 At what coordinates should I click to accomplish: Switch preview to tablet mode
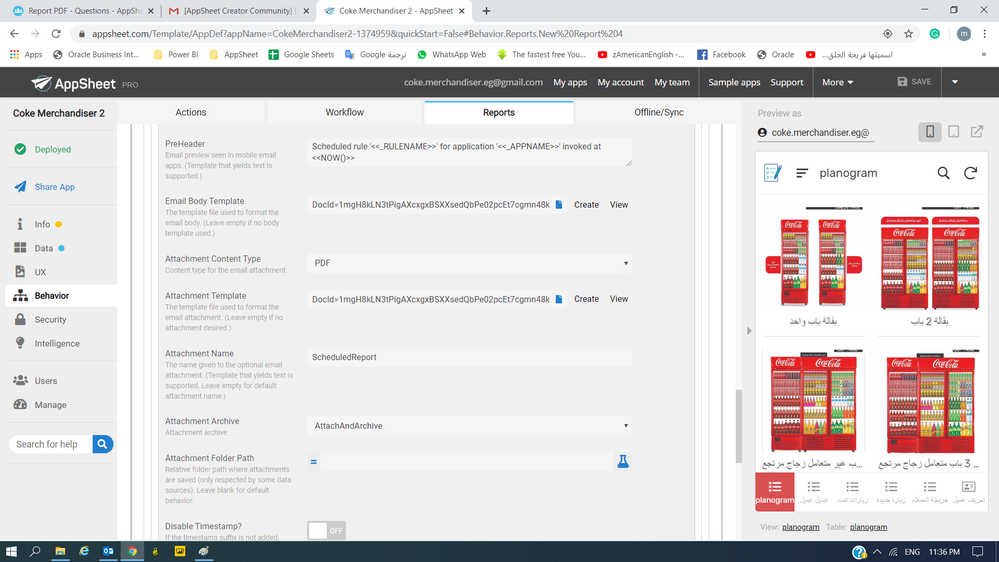click(954, 132)
